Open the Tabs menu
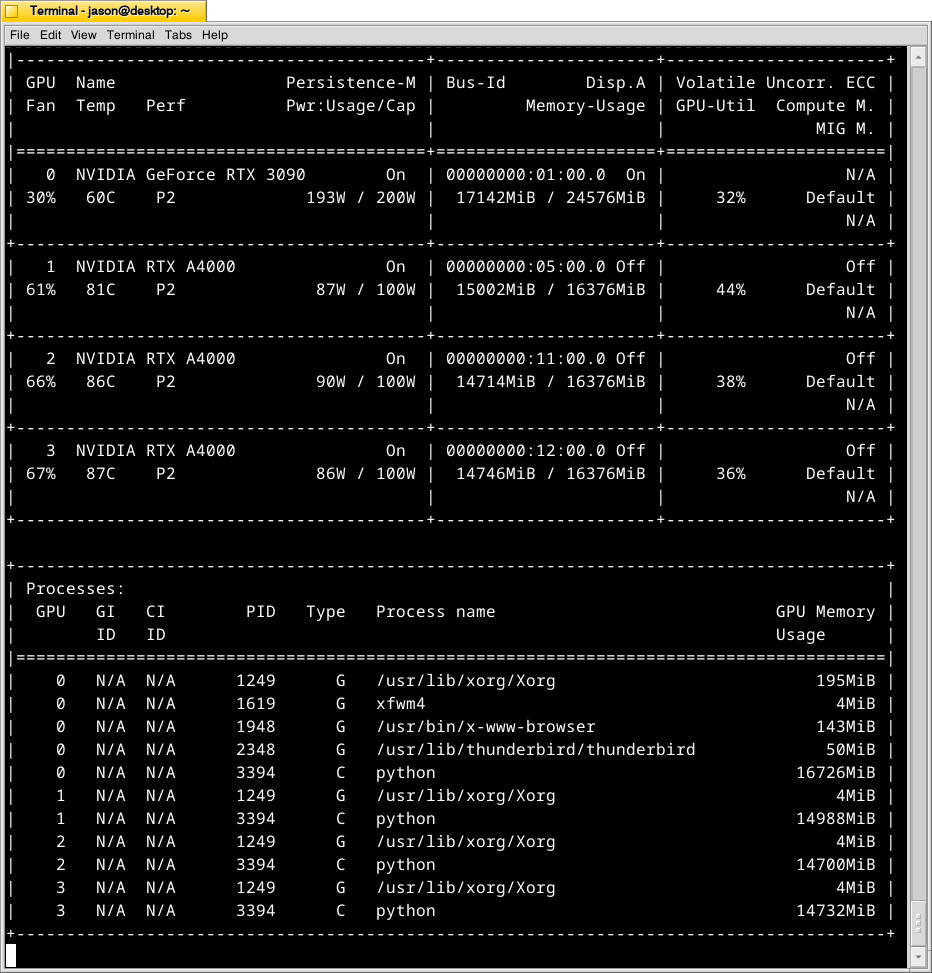932x973 pixels. pos(178,34)
